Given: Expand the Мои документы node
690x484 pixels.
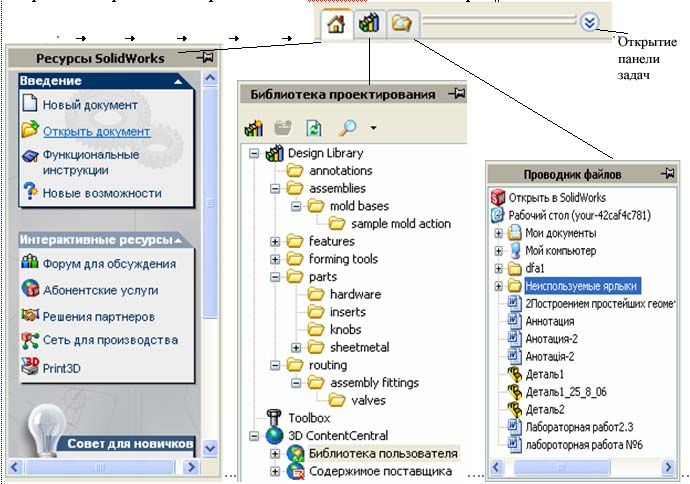Looking at the screenshot, I should tap(498, 233).
